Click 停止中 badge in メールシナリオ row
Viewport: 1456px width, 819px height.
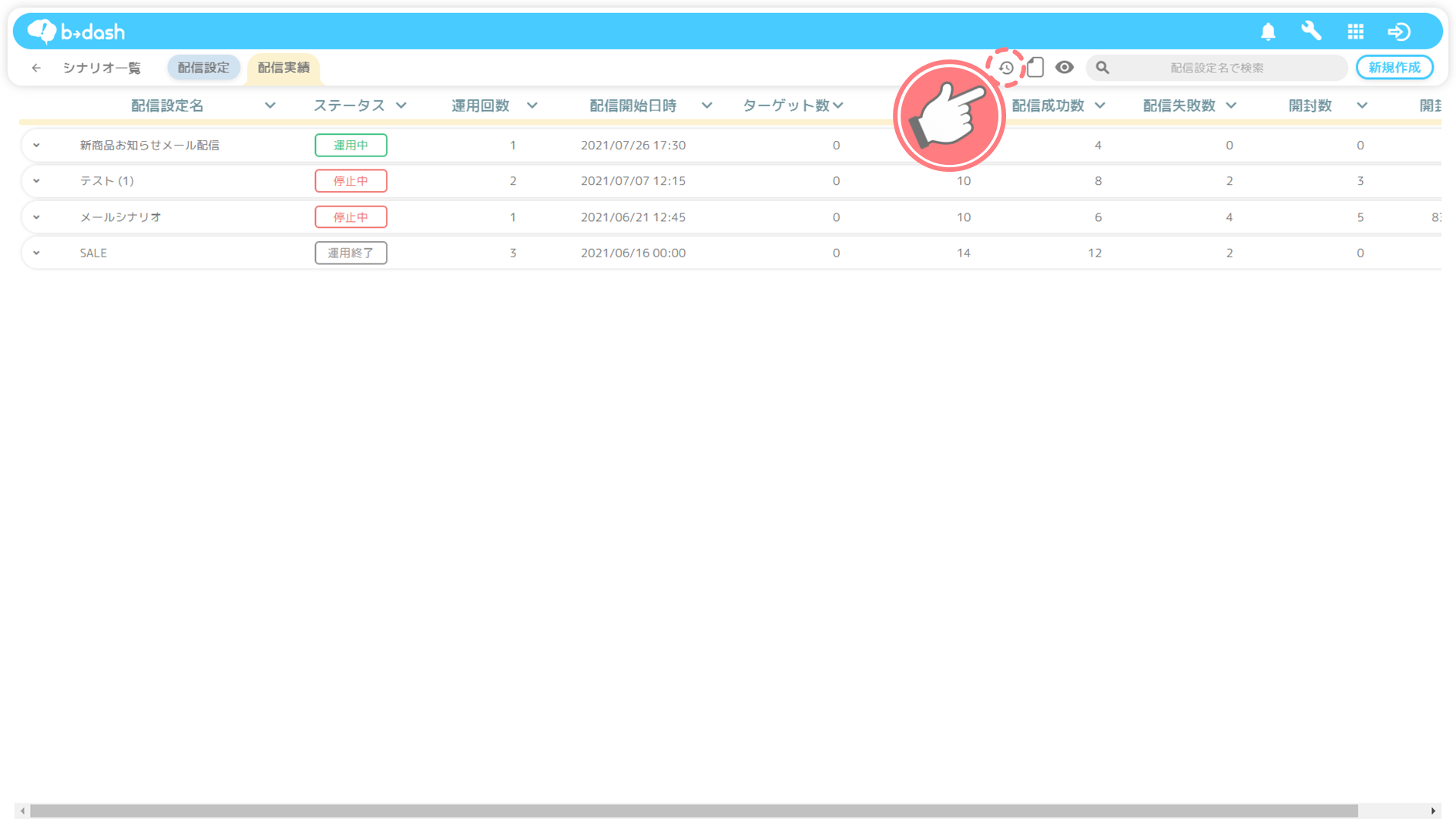click(351, 217)
